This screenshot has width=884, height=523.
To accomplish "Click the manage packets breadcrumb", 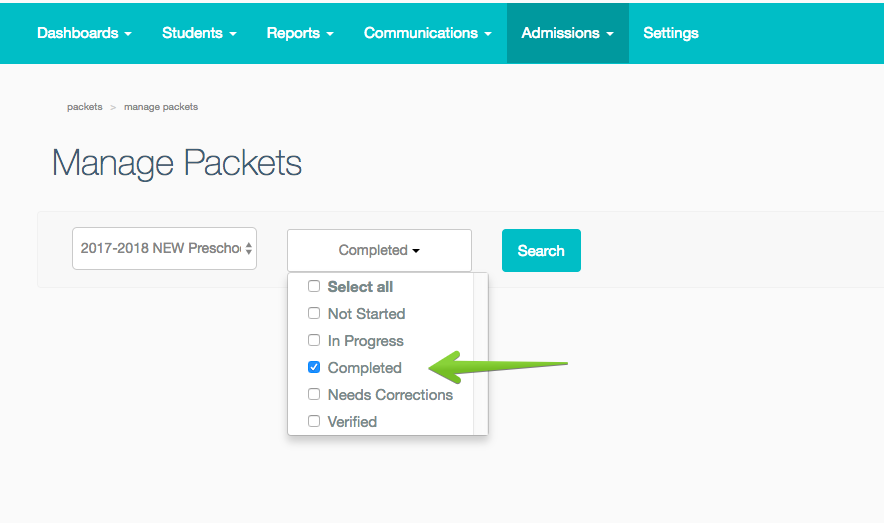I will tap(161, 107).
